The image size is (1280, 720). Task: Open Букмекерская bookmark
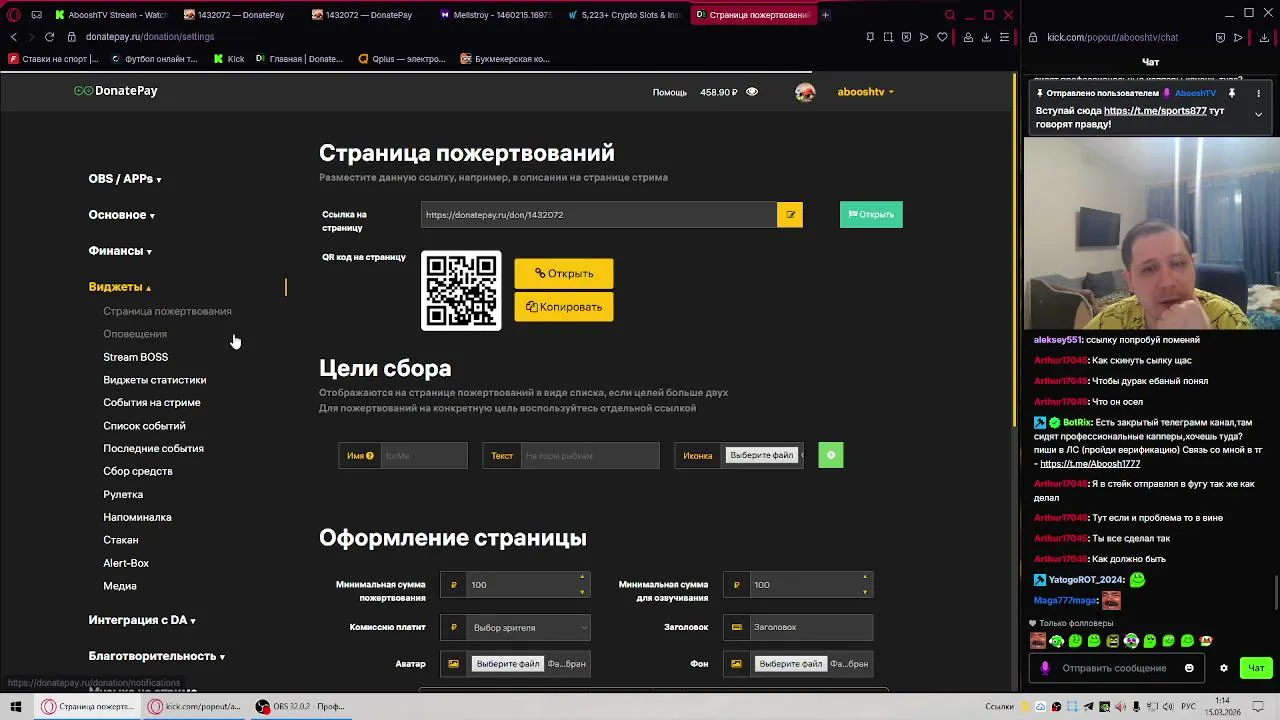(505, 59)
